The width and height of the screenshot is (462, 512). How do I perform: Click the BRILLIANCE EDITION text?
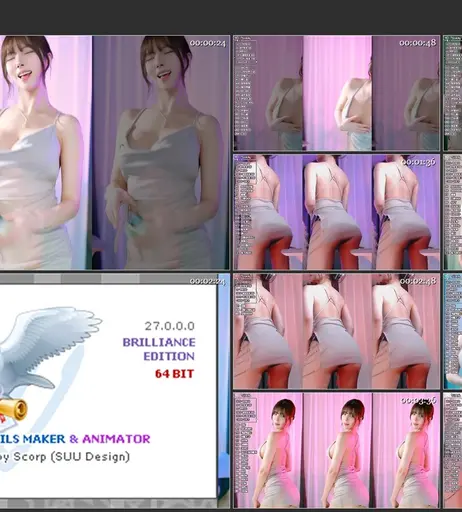click(159, 349)
